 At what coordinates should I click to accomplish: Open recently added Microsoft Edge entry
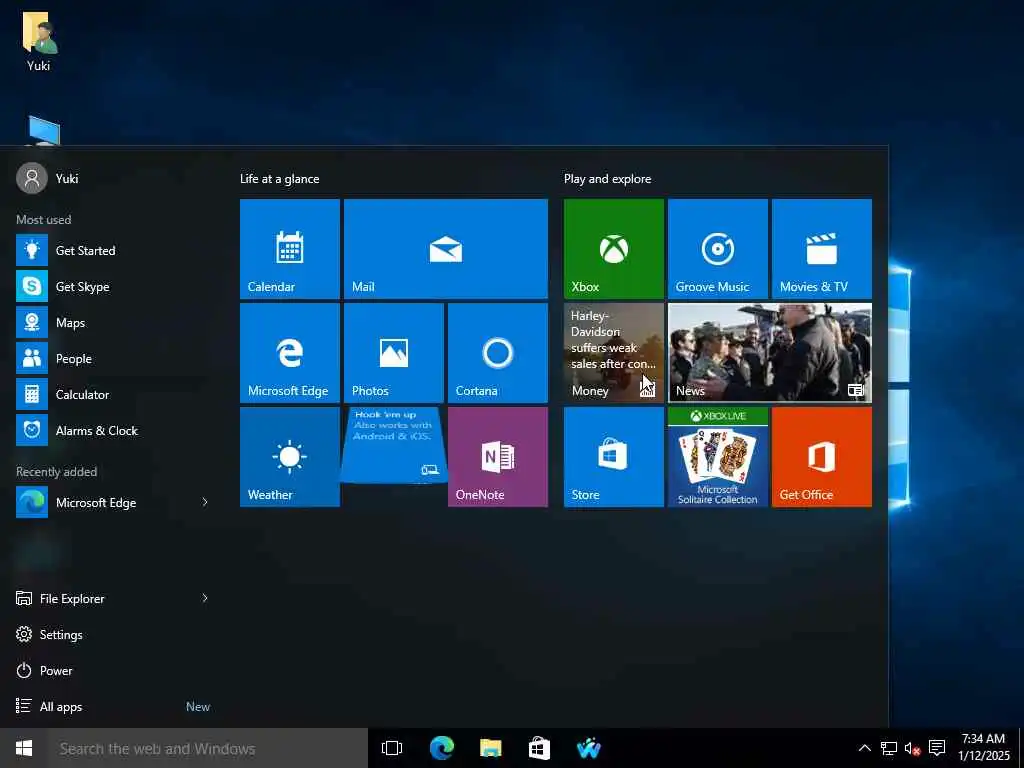104,502
